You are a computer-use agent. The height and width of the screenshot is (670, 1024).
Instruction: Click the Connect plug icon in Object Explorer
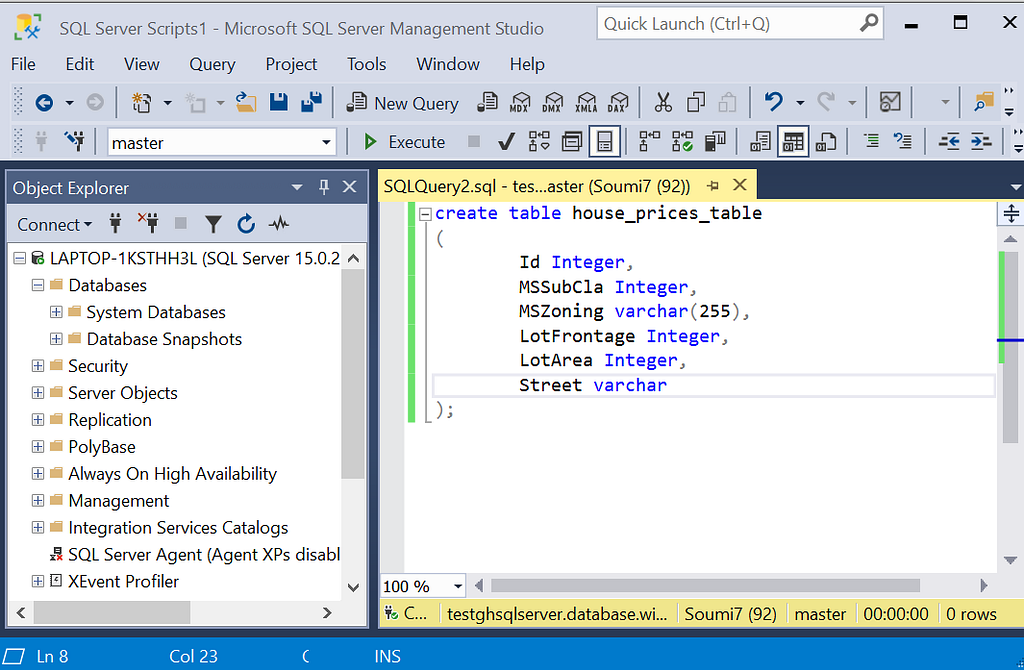(x=116, y=224)
